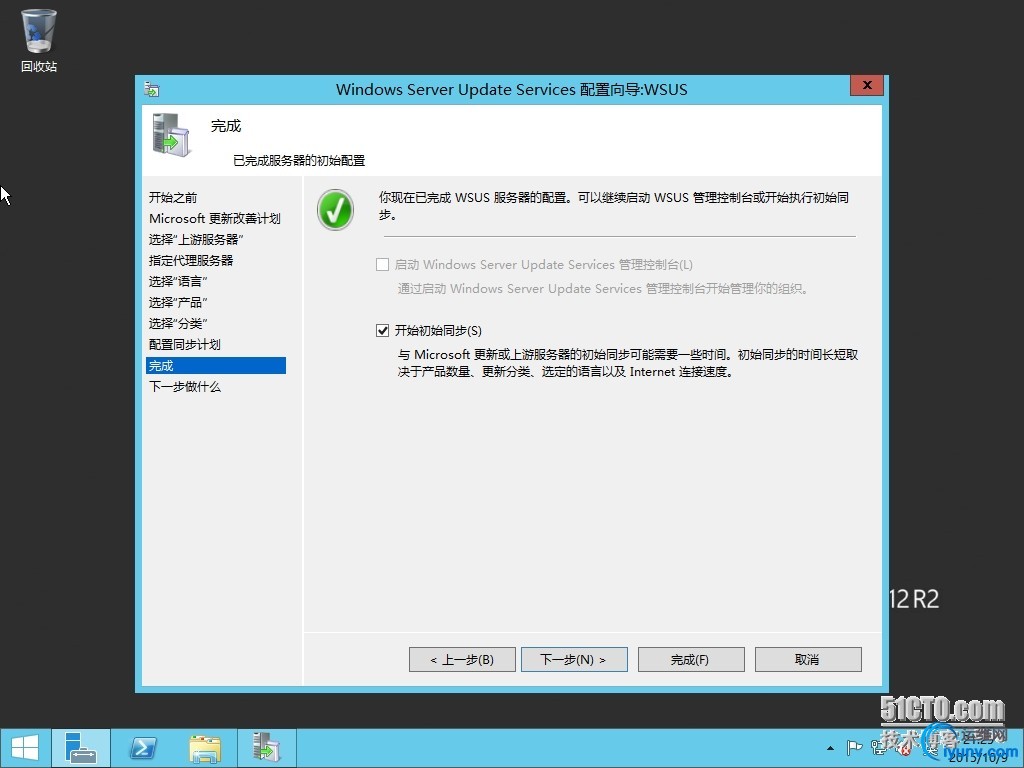Image resolution: width=1024 pixels, height=768 pixels.
Task: Launch PowerShell from taskbar
Action: point(143,748)
